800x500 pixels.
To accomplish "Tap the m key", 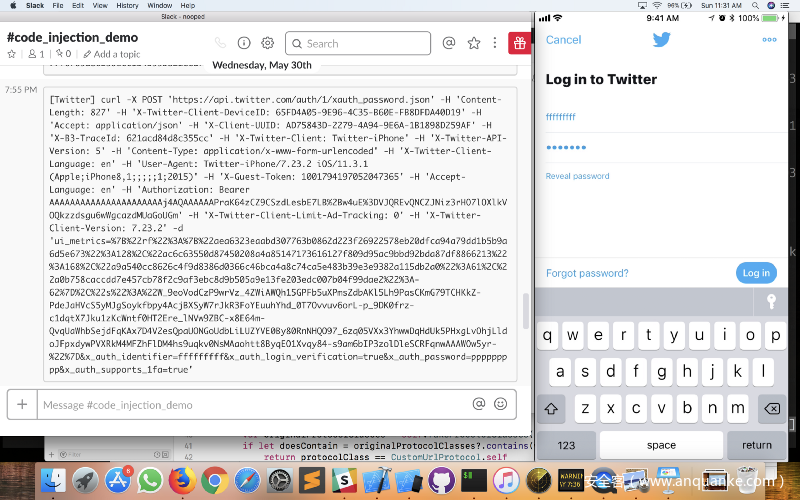I will click(x=738, y=408).
